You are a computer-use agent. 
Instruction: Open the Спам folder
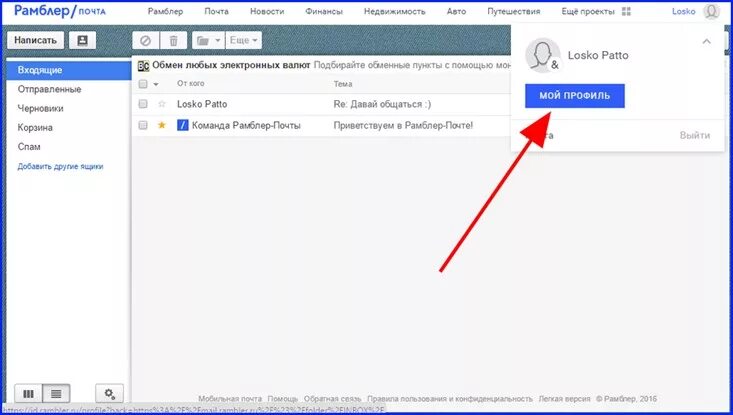point(29,147)
